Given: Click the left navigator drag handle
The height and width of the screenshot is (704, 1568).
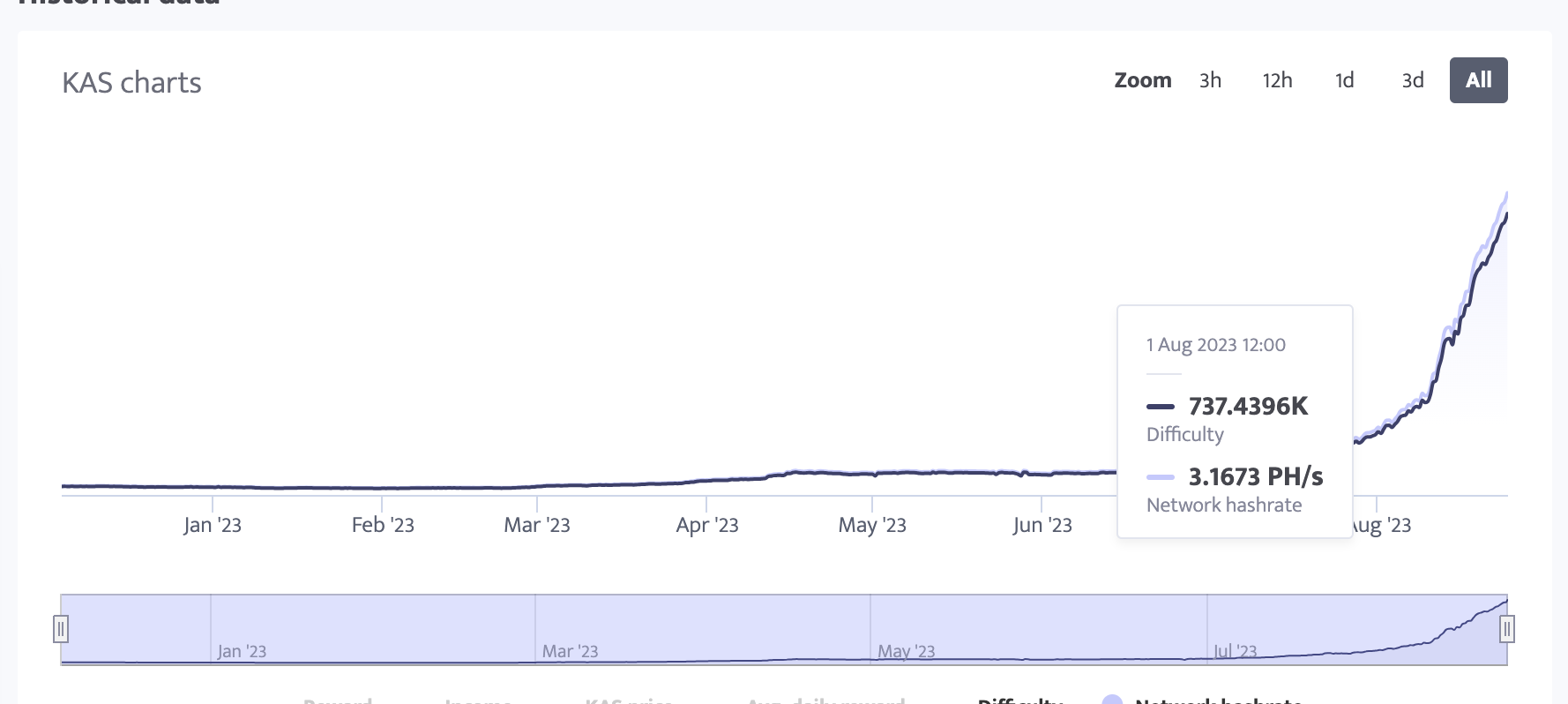Looking at the screenshot, I should point(61,628).
